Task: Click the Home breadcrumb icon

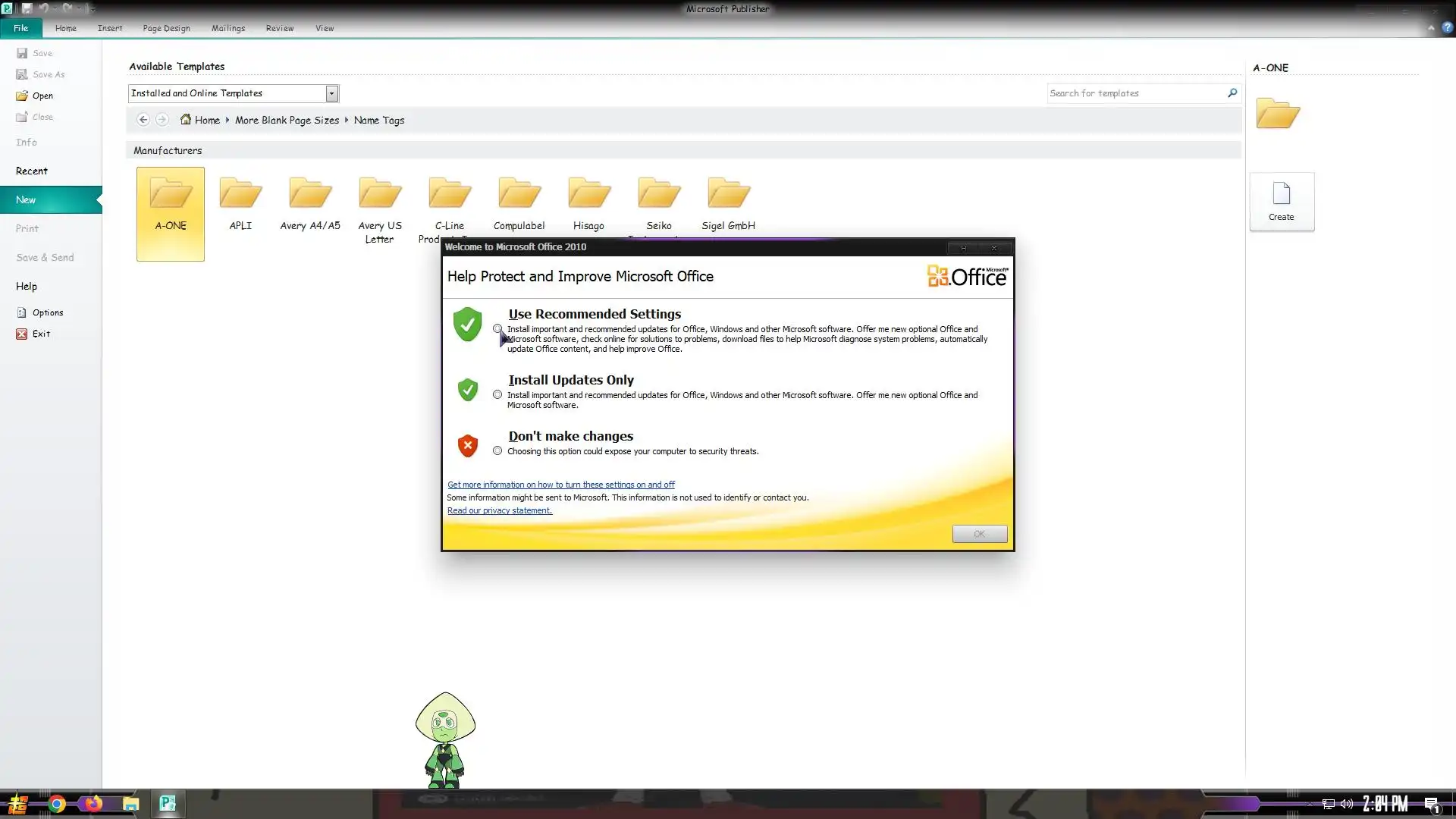Action: [x=186, y=120]
